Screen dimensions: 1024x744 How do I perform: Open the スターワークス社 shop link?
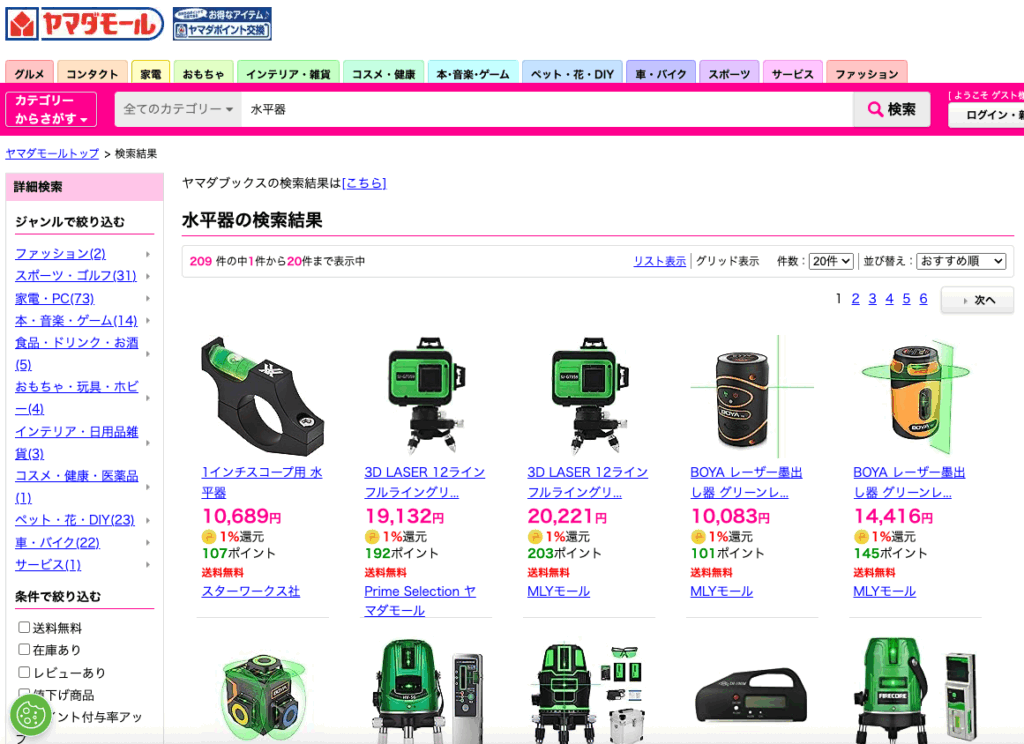click(251, 591)
